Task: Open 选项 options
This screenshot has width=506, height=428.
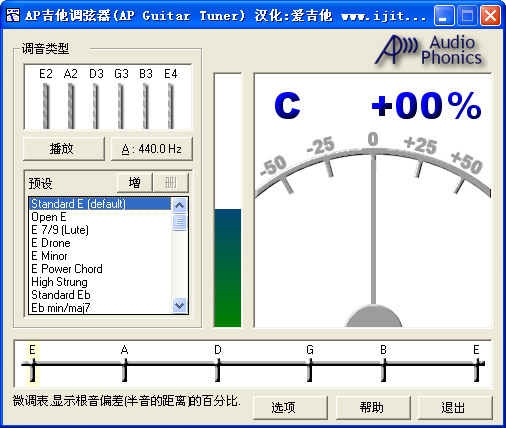Action: [290, 407]
